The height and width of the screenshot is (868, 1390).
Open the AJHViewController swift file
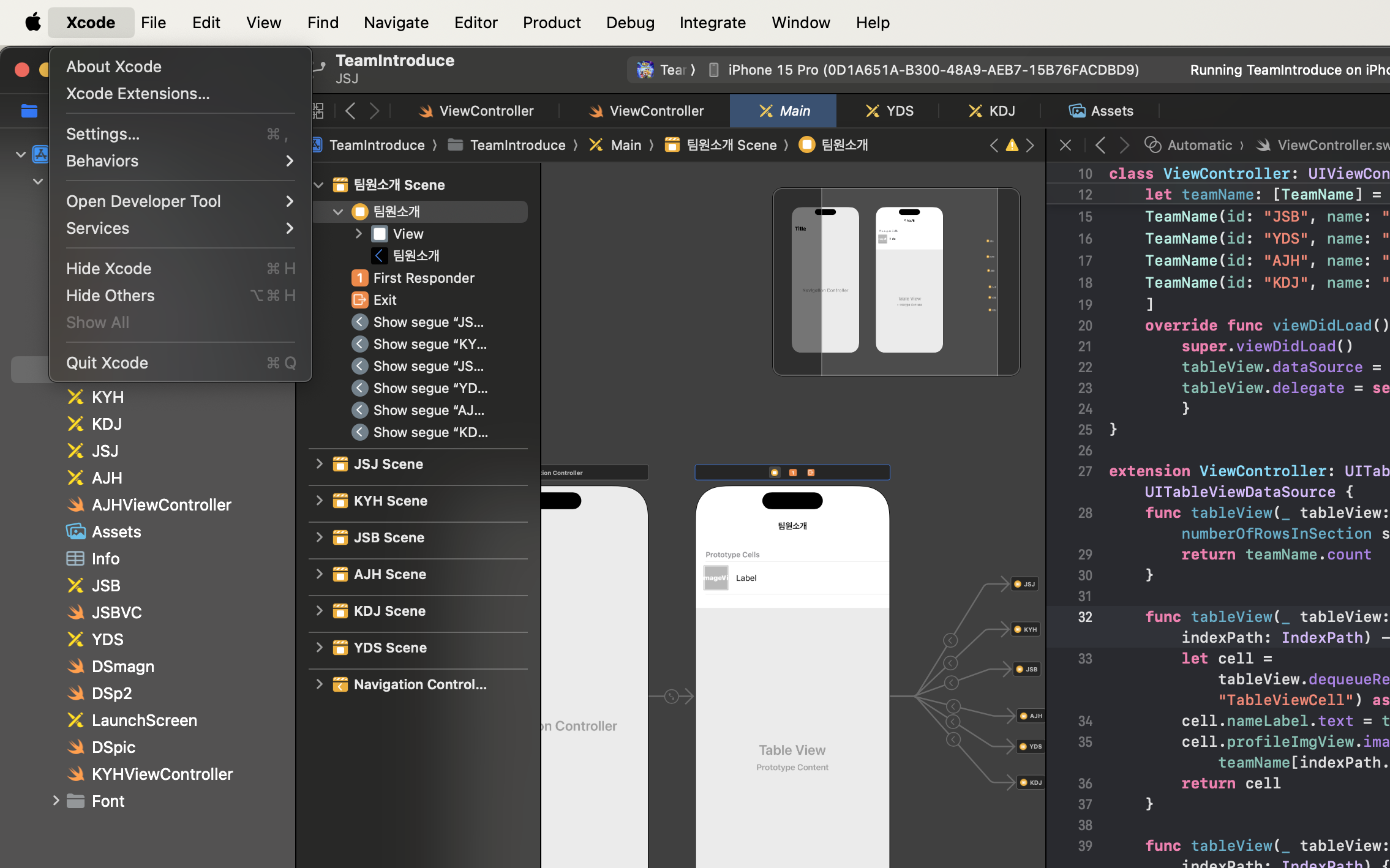pos(161,504)
